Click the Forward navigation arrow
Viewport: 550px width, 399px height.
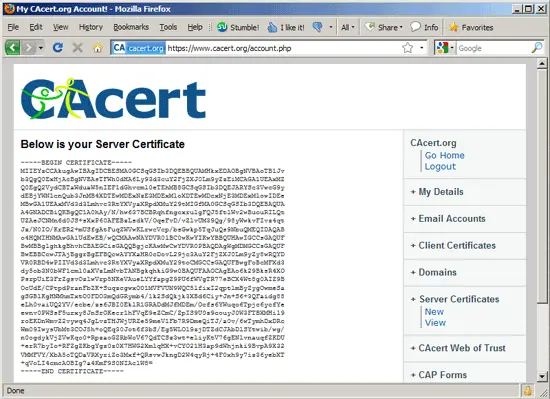click(x=28, y=47)
